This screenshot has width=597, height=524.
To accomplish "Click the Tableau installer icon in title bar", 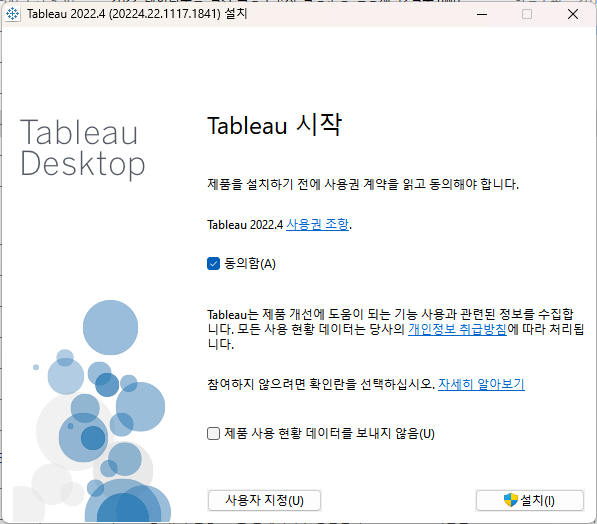I will 13,14.
